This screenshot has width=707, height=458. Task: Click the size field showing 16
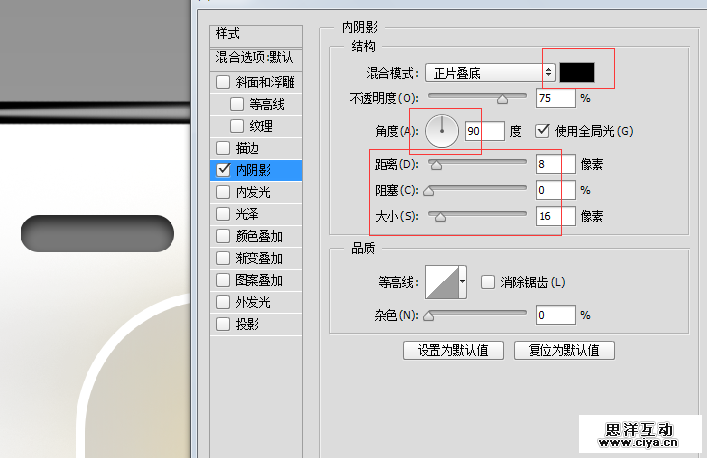(x=556, y=216)
